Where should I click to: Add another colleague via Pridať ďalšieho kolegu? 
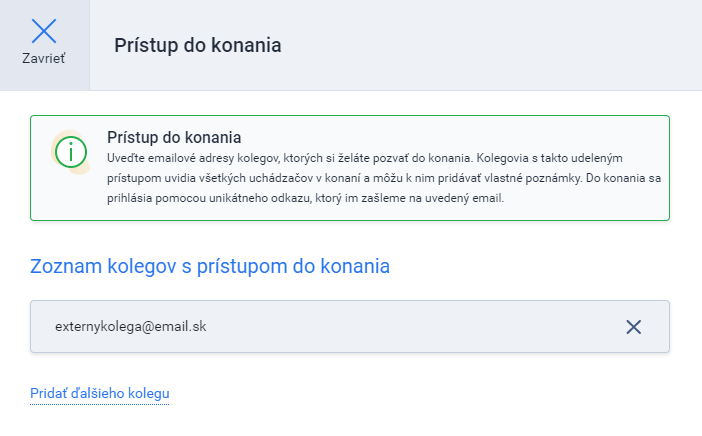coord(99,393)
